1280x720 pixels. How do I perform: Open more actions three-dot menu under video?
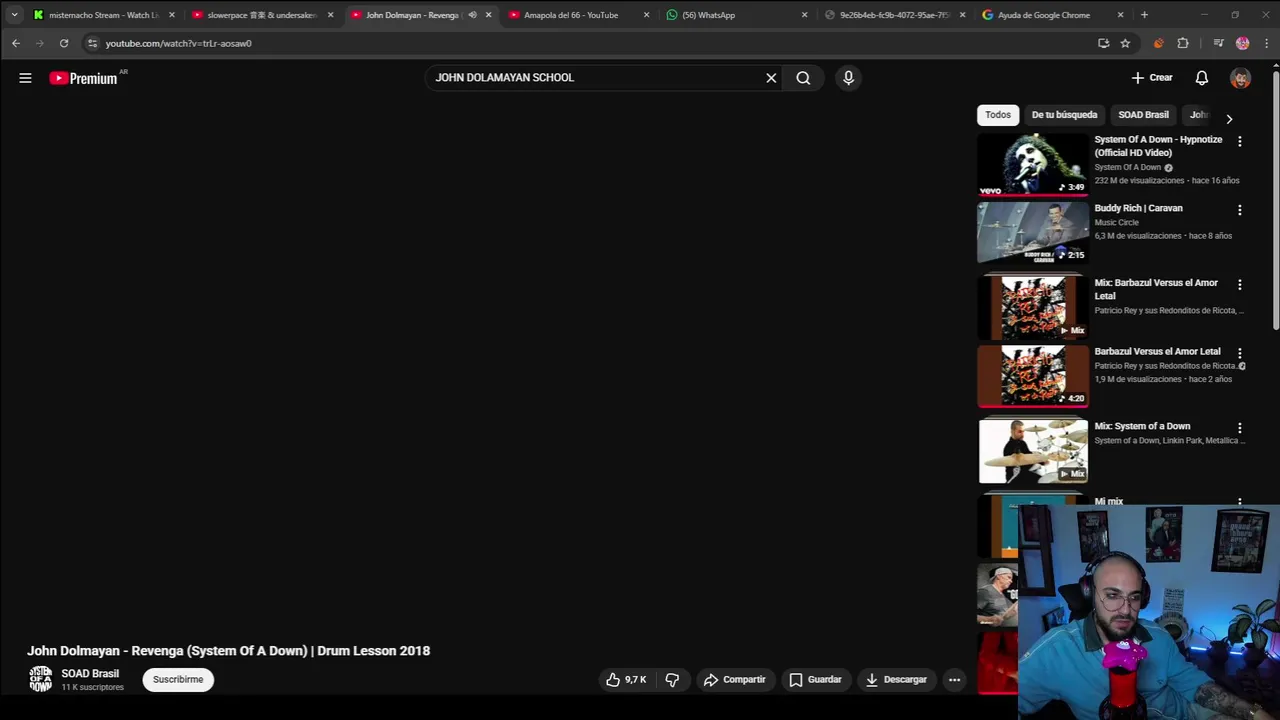[954, 680]
